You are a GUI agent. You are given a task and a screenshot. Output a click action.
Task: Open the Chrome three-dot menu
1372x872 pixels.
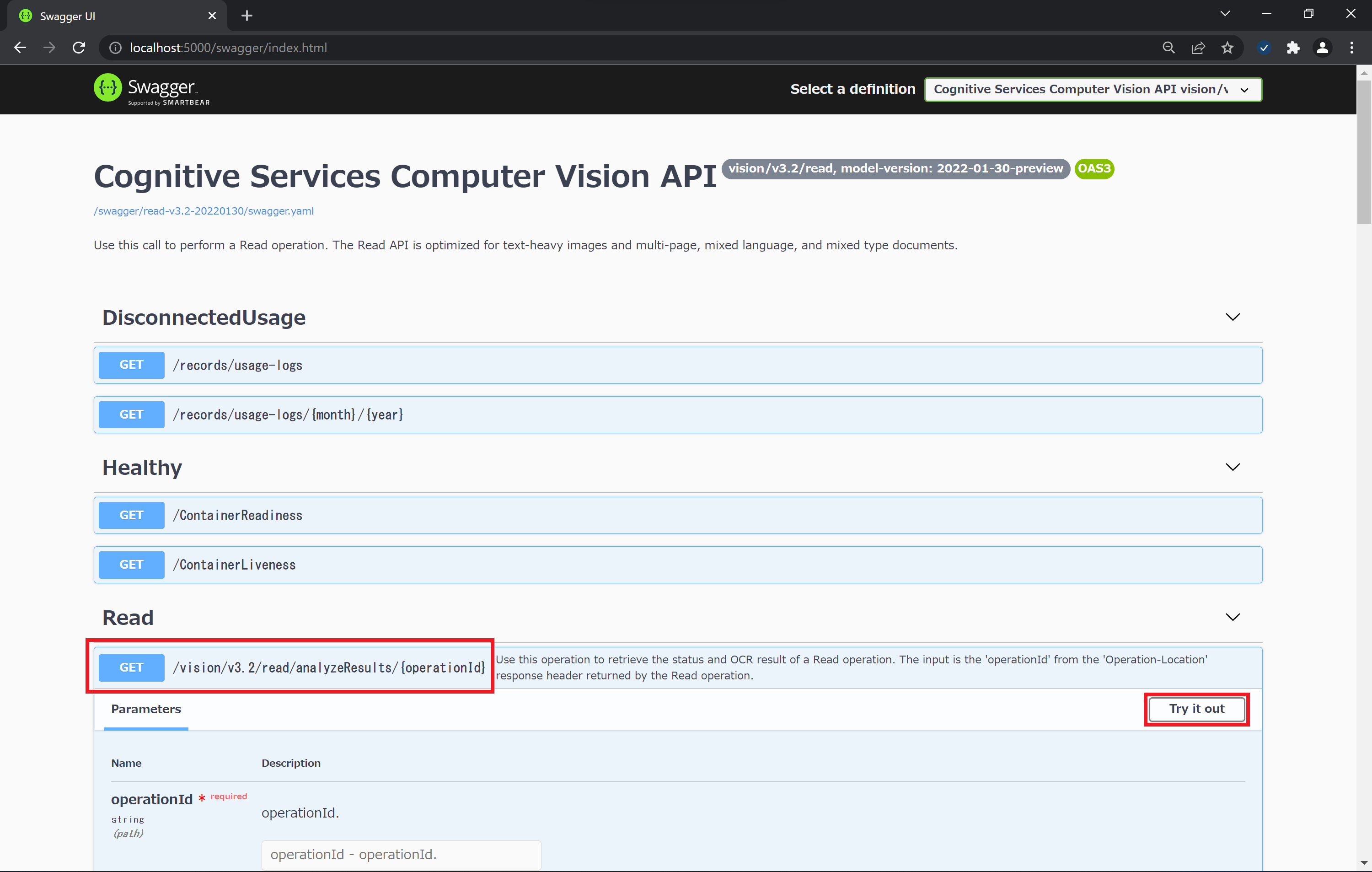click(1351, 48)
